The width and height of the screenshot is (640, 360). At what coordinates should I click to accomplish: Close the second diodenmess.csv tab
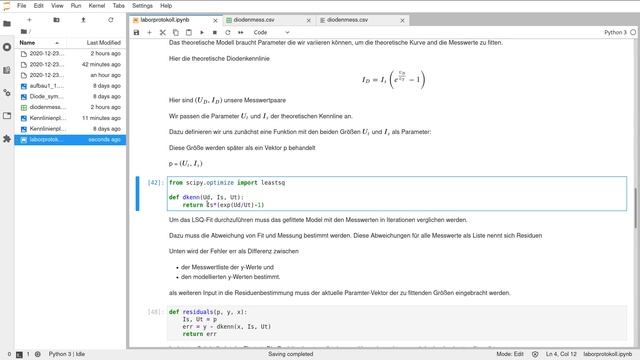coord(402,20)
